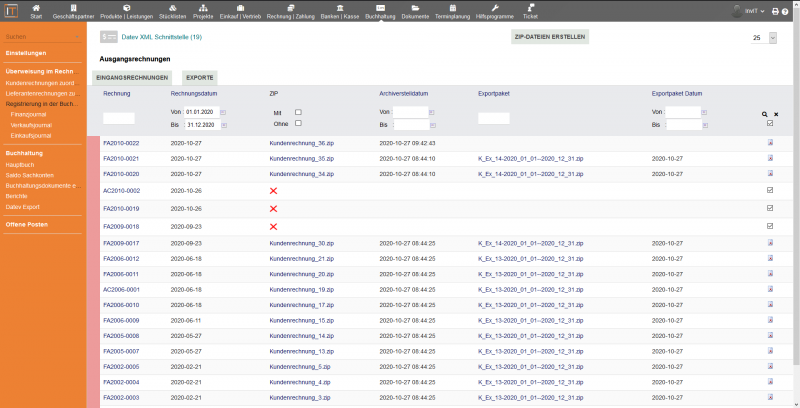Viewport: 800px width, 408px height.
Task: Open invoice link FA2006-0012
Action: tap(121, 259)
